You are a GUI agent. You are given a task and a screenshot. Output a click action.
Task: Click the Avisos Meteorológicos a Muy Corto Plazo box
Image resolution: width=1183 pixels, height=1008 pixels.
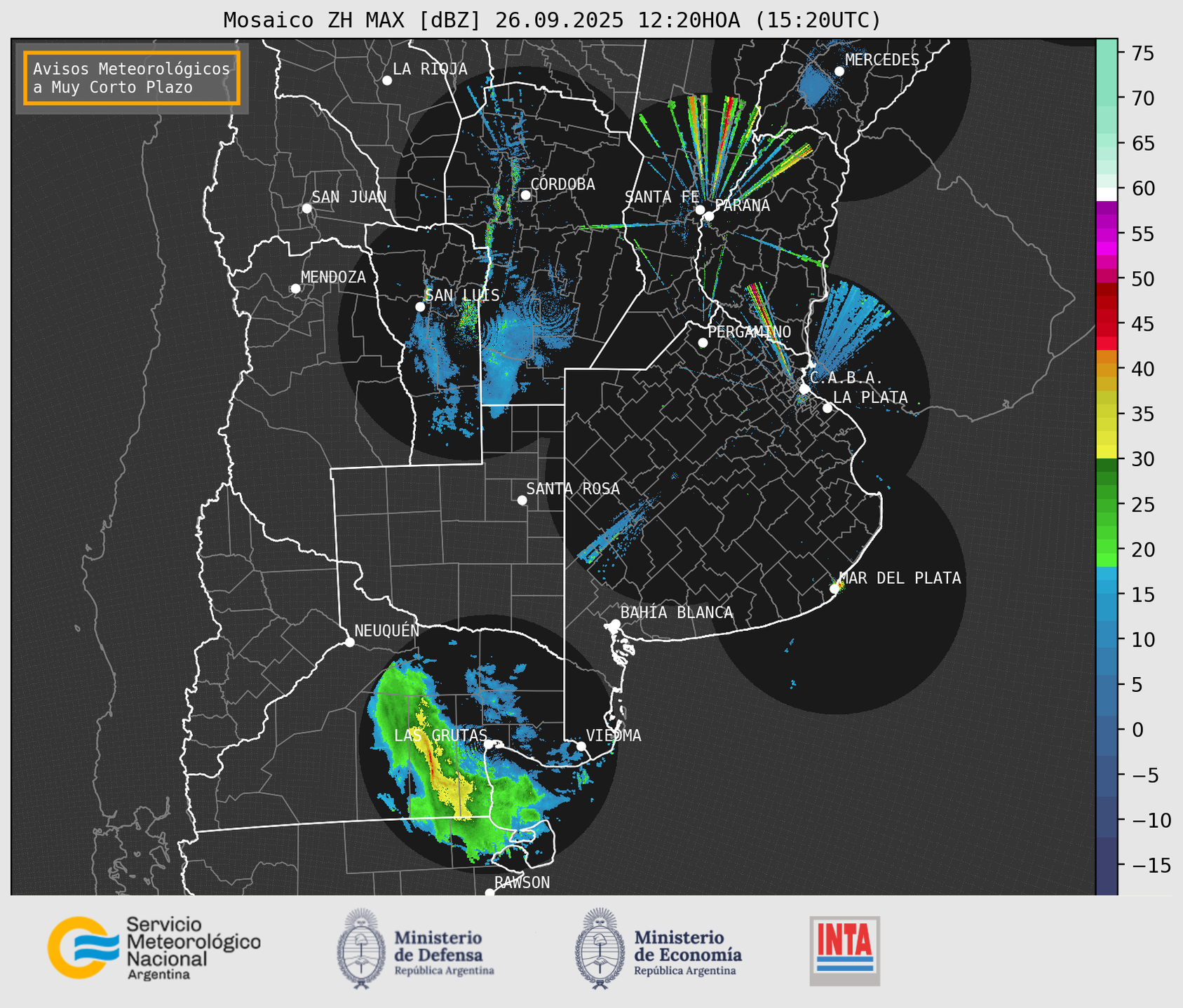pyautogui.click(x=132, y=78)
